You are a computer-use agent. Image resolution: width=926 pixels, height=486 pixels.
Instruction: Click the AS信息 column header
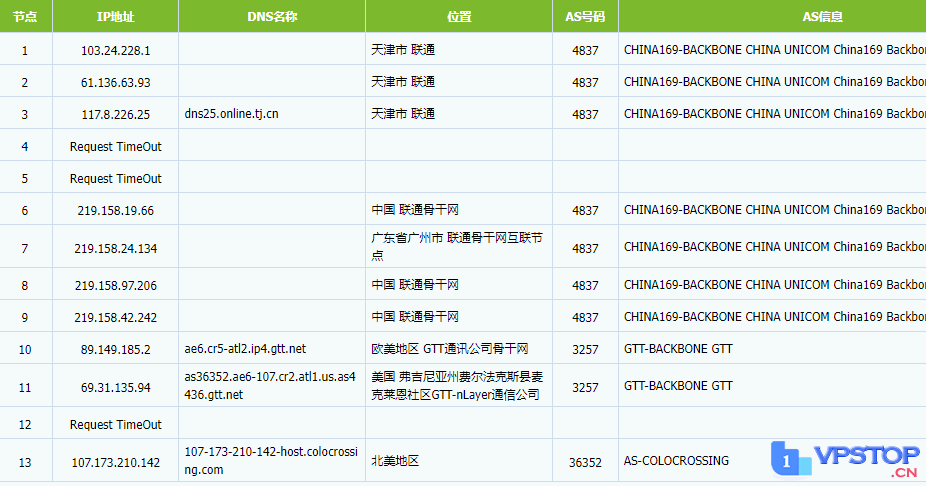tap(822, 17)
